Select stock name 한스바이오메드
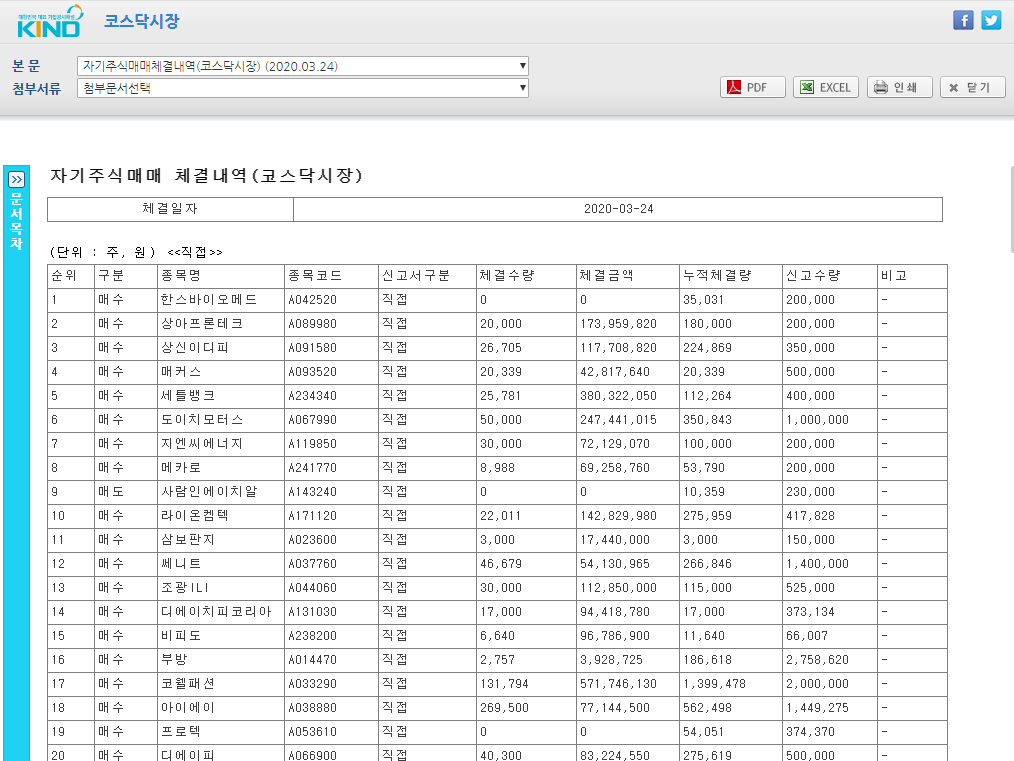The width and height of the screenshot is (1014, 761). pos(209,299)
